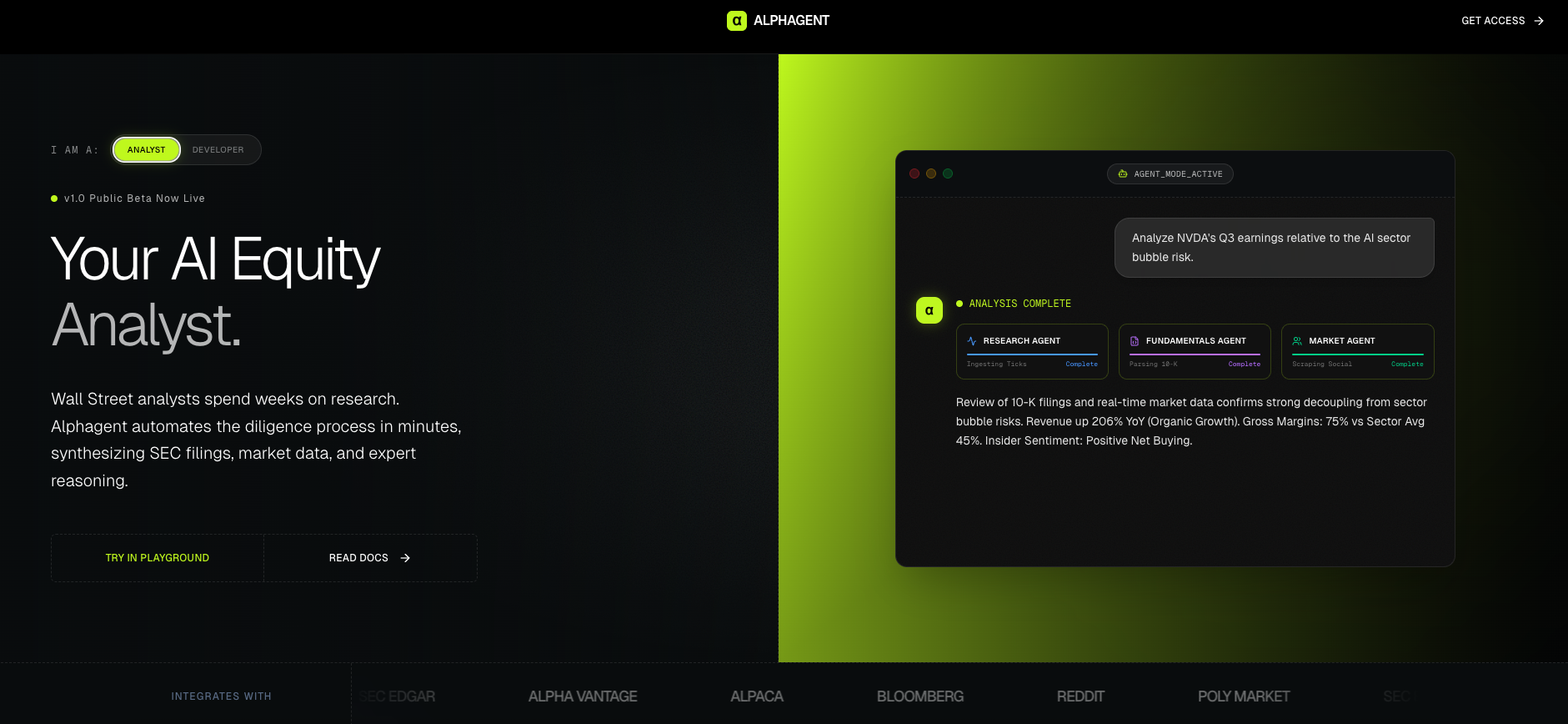Click the red window dot in demo panel
This screenshot has height=724, width=1568.
point(914,173)
